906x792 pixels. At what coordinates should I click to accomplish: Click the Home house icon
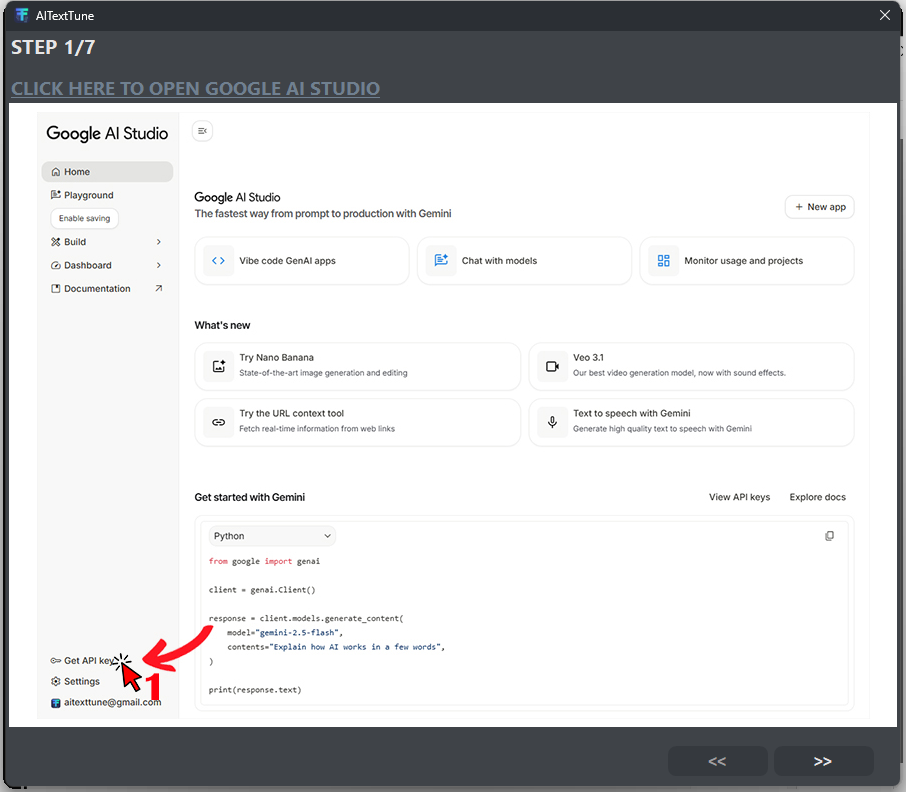point(55,172)
